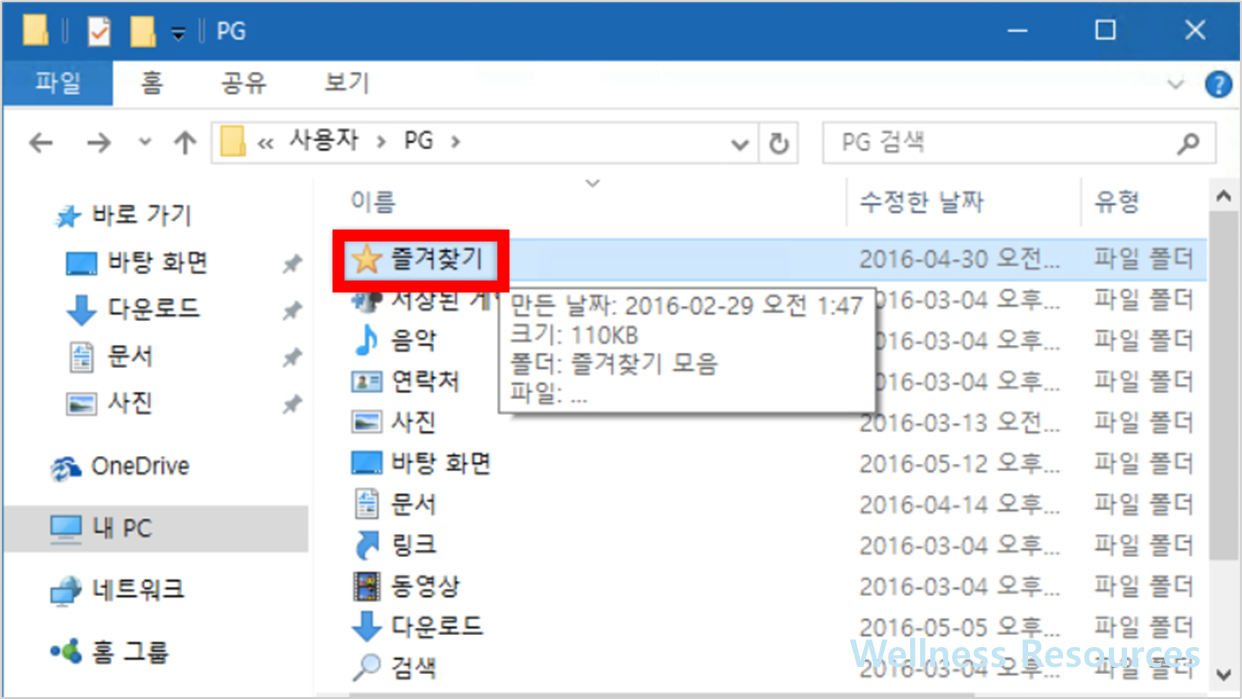This screenshot has height=699, width=1242.
Task: Select the 즐겨찾기 folder star icon
Action: click(367, 261)
